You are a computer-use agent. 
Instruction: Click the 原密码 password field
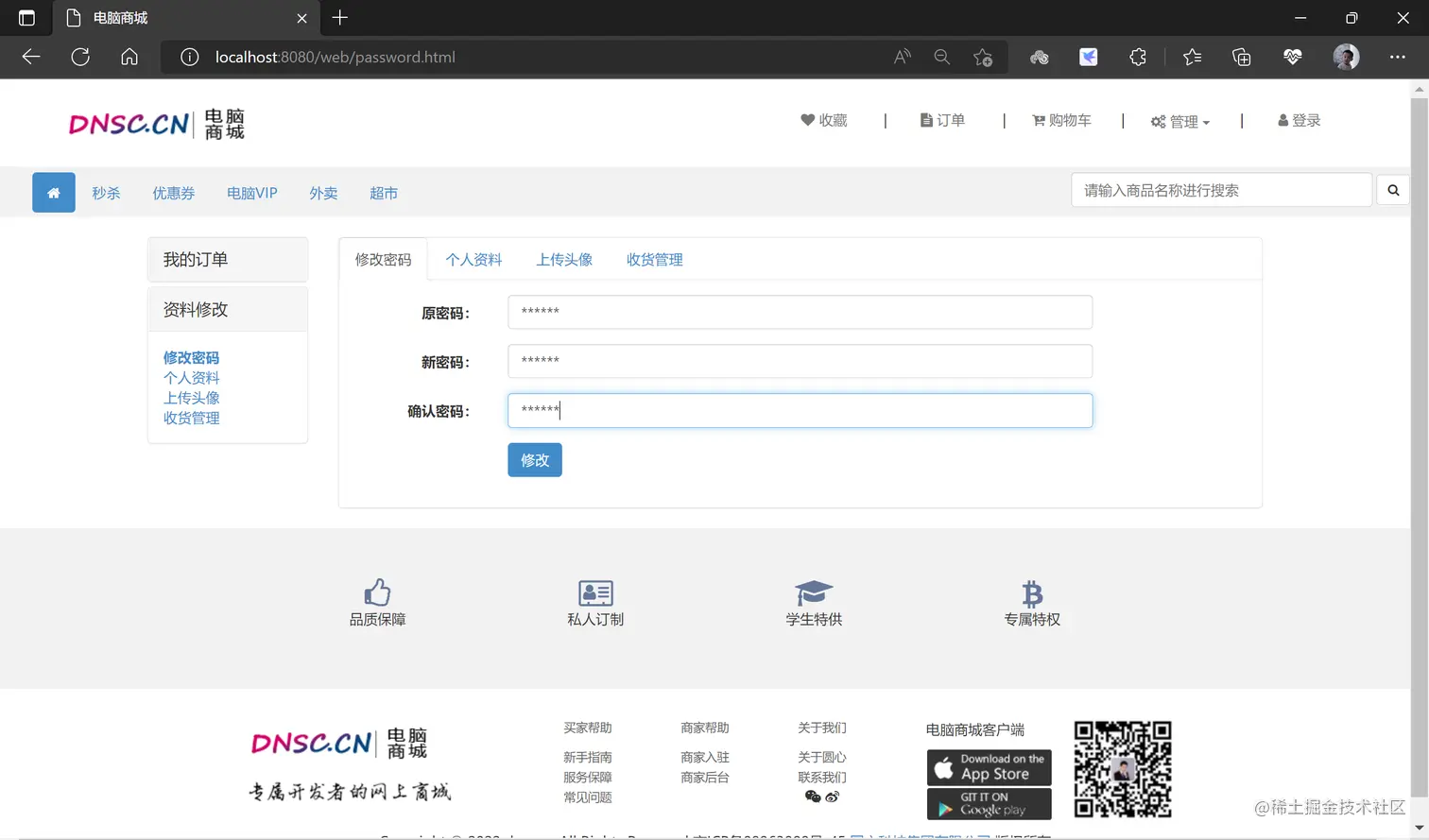tap(800, 312)
